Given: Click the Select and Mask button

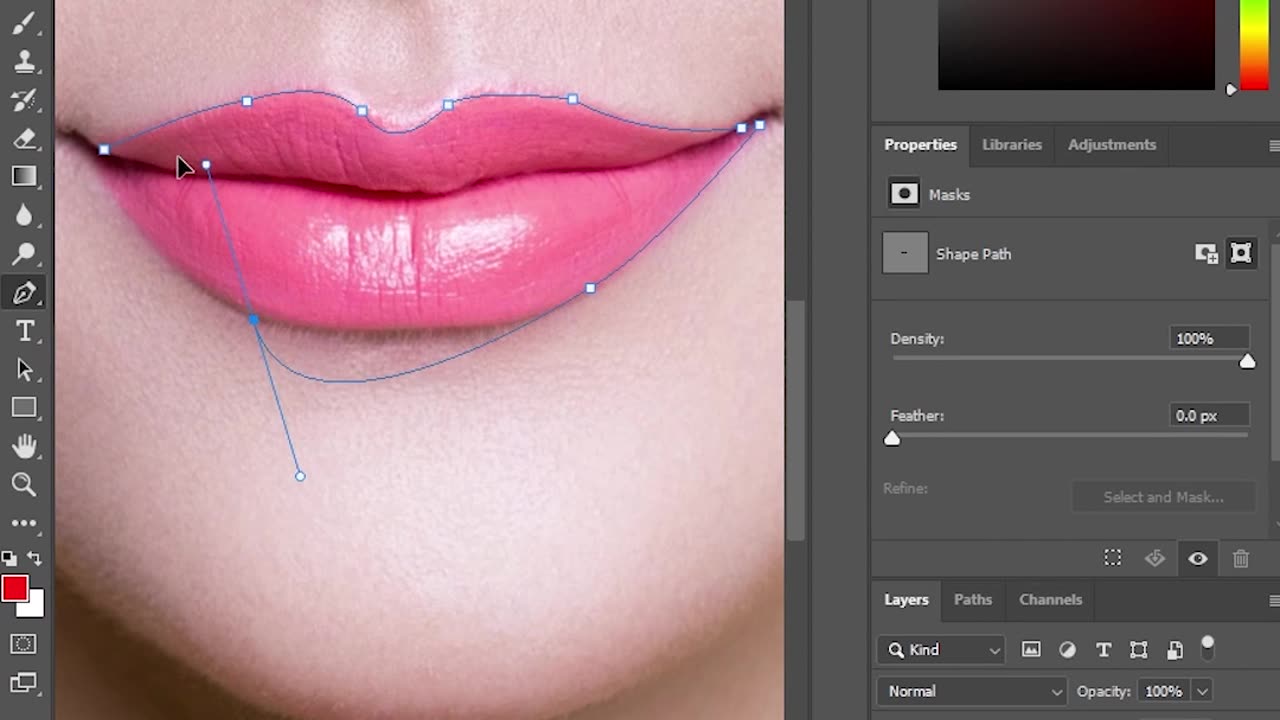Looking at the screenshot, I should pyautogui.click(x=1163, y=497).
